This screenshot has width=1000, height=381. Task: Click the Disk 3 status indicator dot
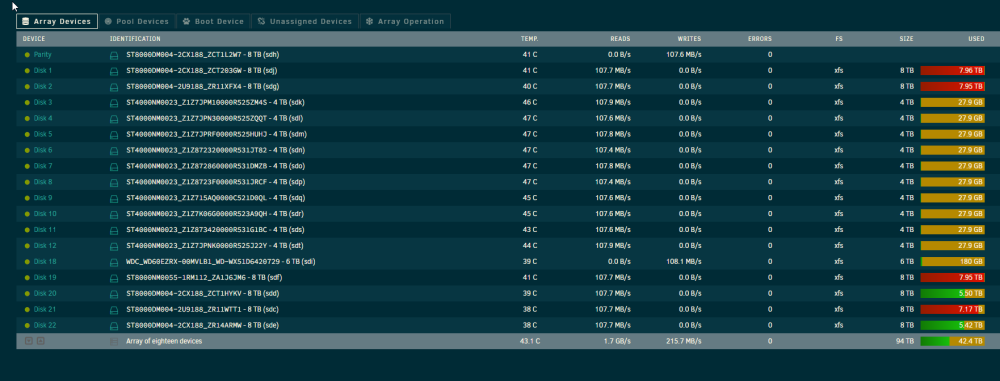point(27,103)
